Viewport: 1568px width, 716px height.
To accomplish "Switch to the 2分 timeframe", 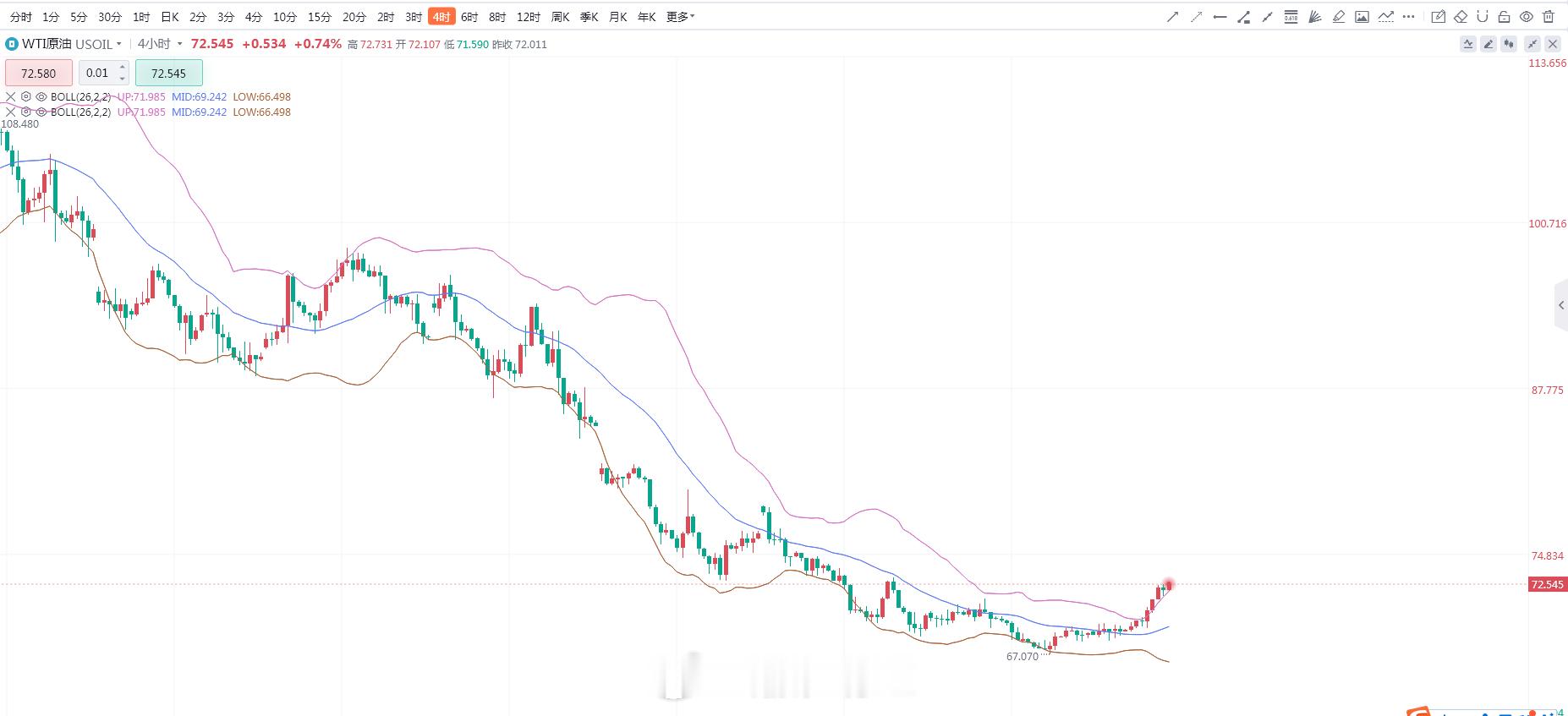I will click(198, 17).
